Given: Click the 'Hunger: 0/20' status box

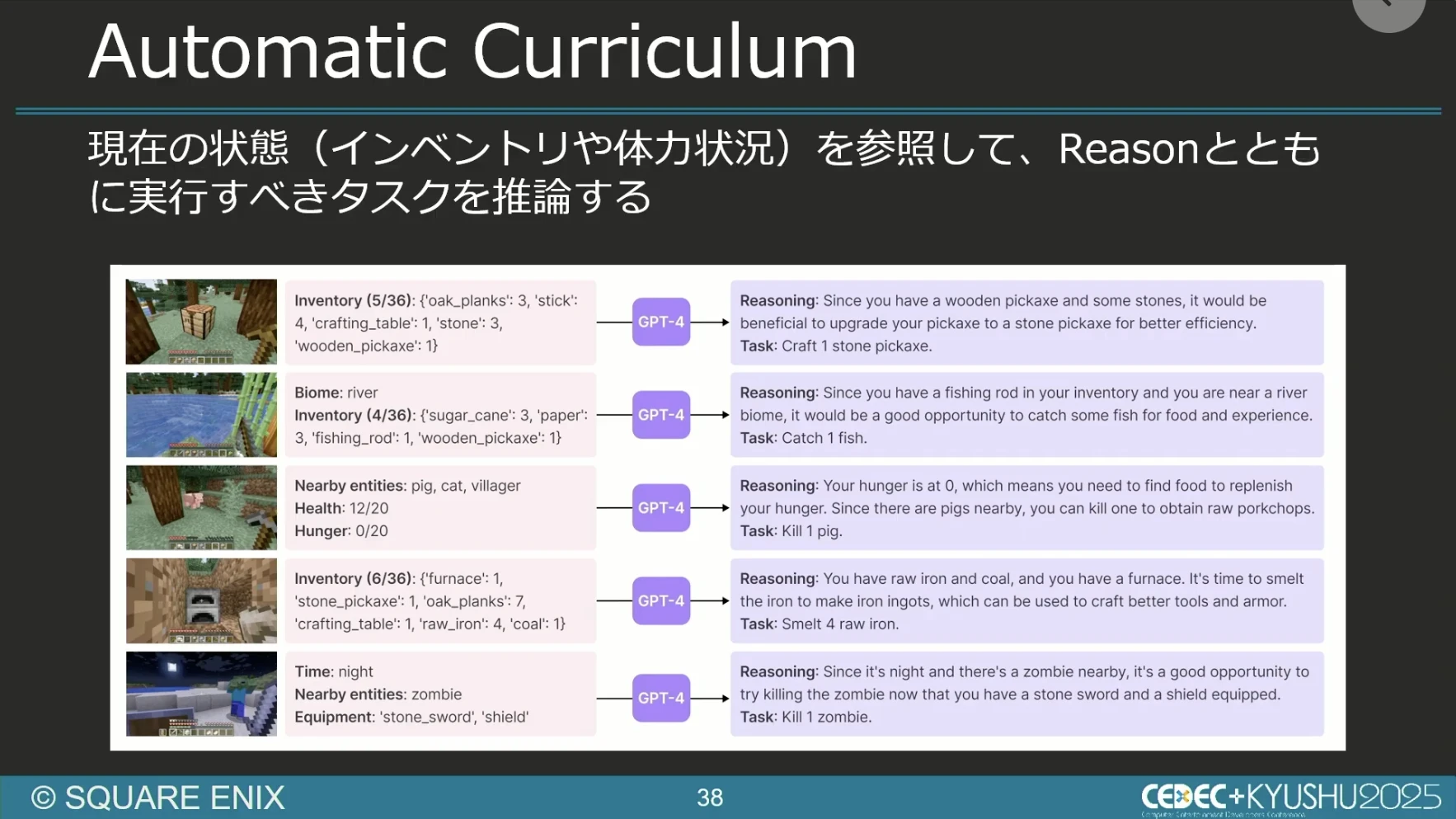Looking at the screenshot, I should pyautogui.click(x=440, y=508).
